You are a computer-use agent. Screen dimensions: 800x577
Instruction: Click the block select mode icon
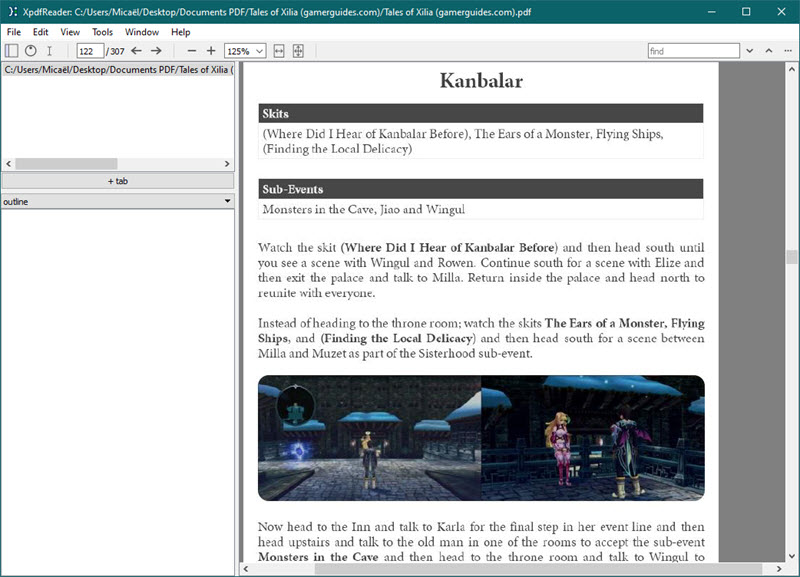[31, 50]
